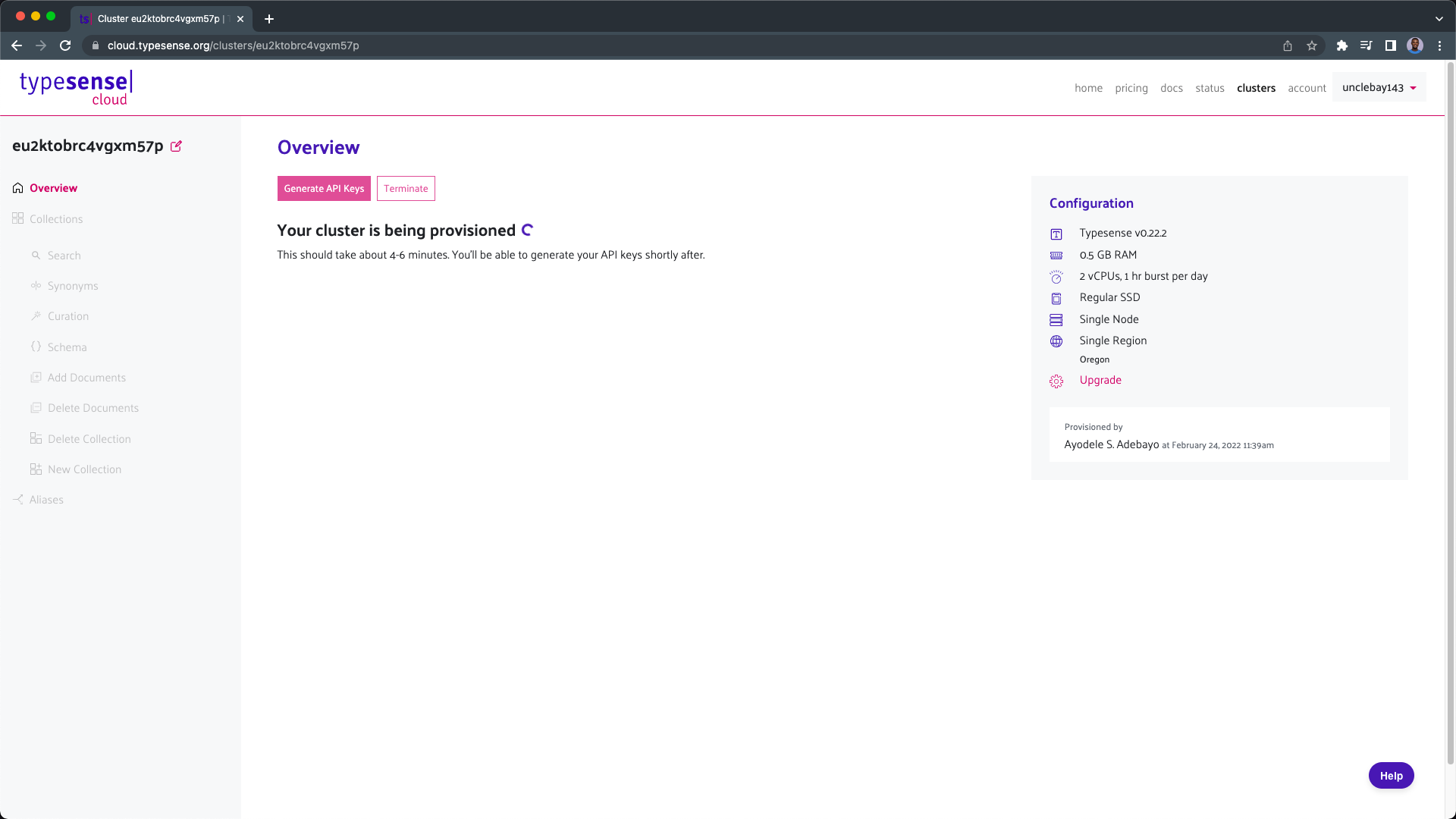1456x819 pixels.
Task: Click the New Collection icon in sidebar
Action: click(36, 469)
